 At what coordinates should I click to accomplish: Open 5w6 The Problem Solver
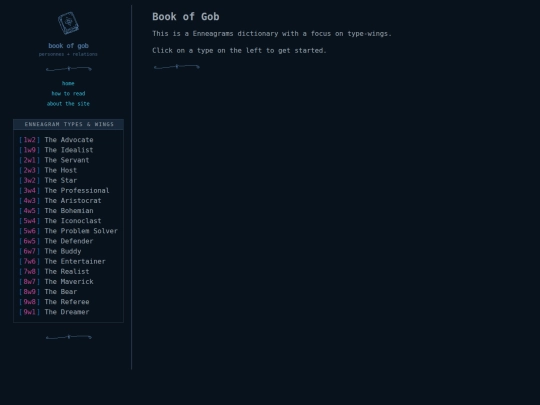click(68, 231)
